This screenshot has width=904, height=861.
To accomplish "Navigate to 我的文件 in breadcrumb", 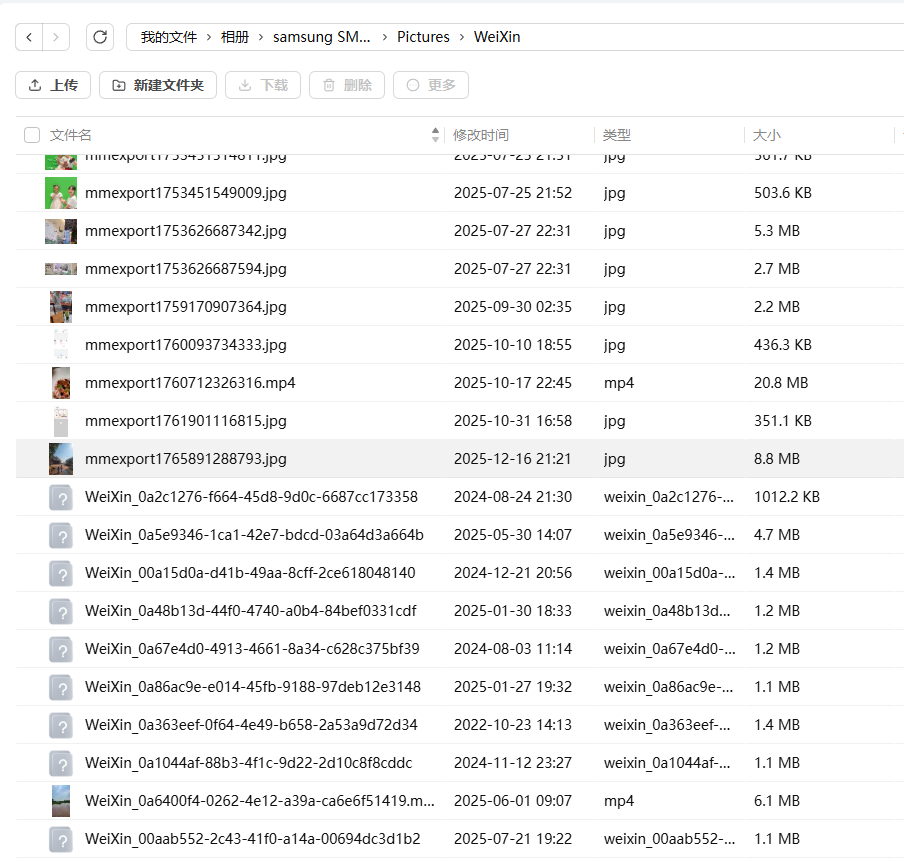I will (169, 37).
